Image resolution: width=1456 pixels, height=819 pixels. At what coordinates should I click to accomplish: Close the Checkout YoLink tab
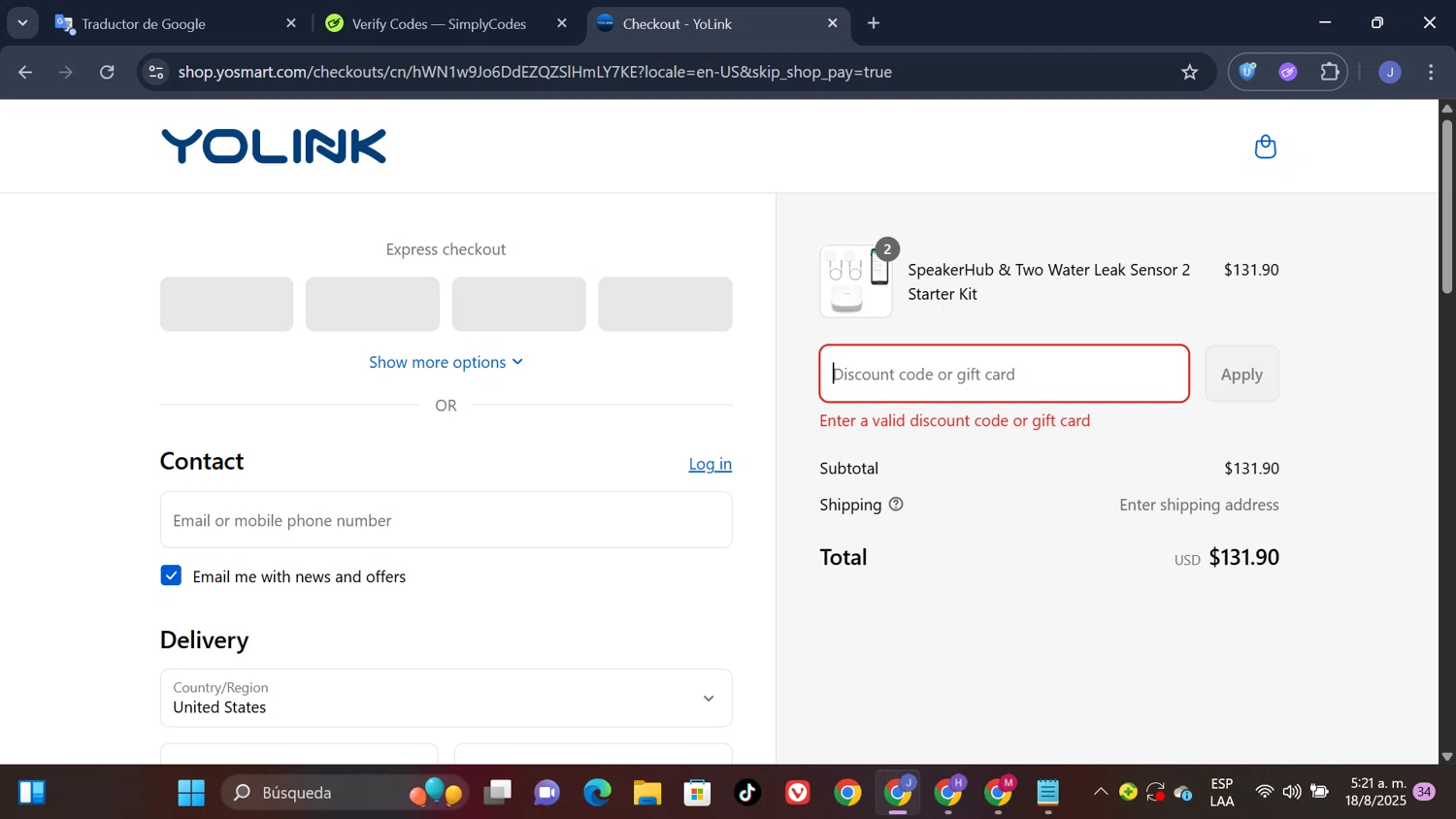[x=833, y=23]
